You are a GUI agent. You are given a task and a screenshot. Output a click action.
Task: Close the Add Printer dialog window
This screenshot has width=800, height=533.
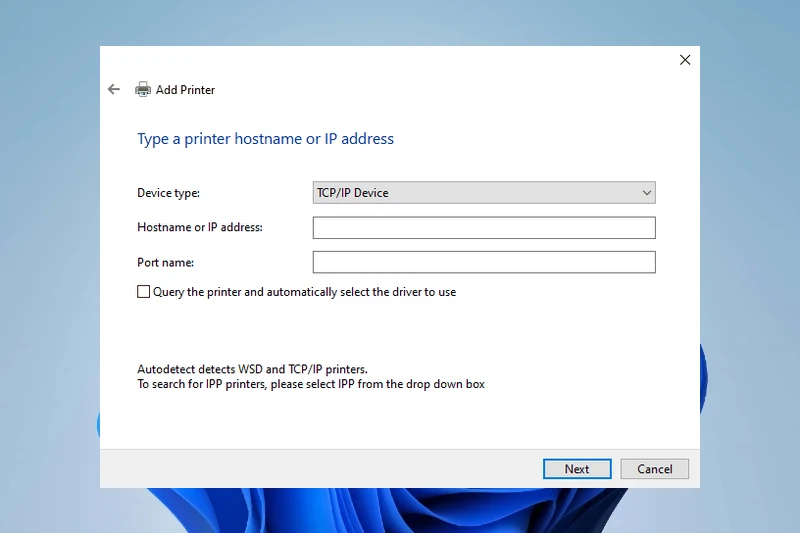click(685, 60)
